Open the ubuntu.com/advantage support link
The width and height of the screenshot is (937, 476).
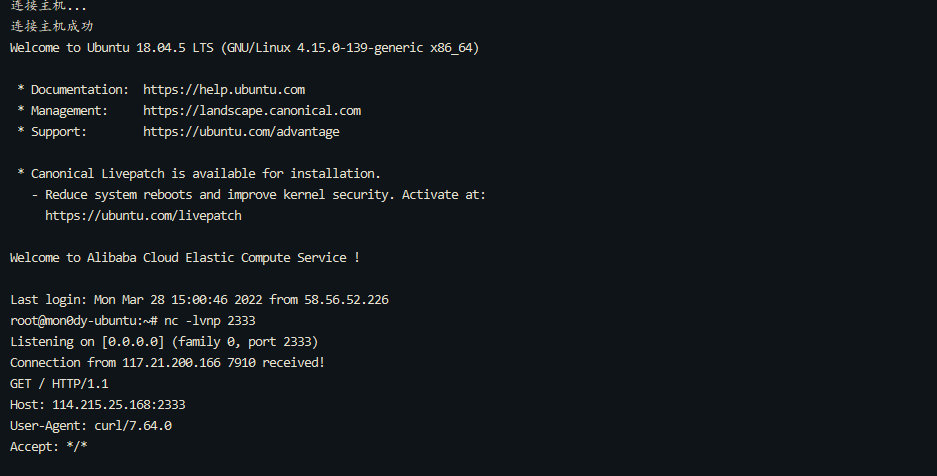(241, 132)
